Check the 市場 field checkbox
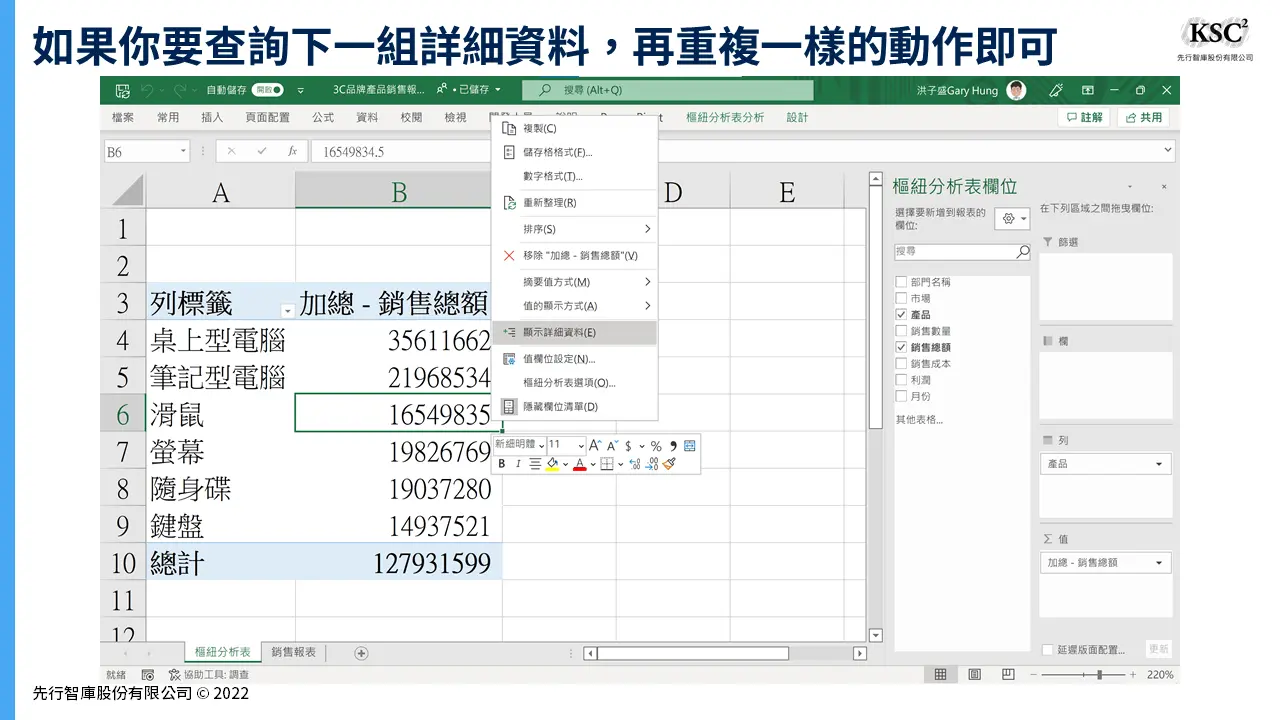This screenshot has width=1280, height=720. pos(902,298)
